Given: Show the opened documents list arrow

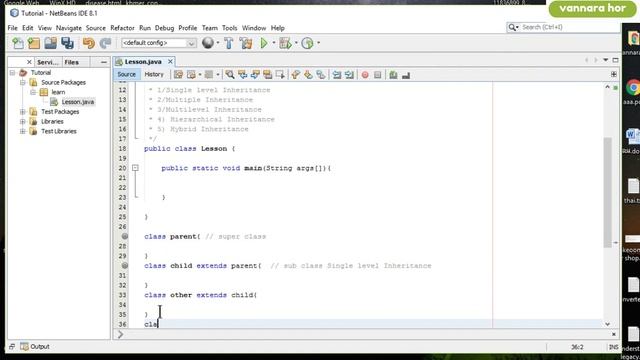Looking at the screenshot, I should point(606,60).
